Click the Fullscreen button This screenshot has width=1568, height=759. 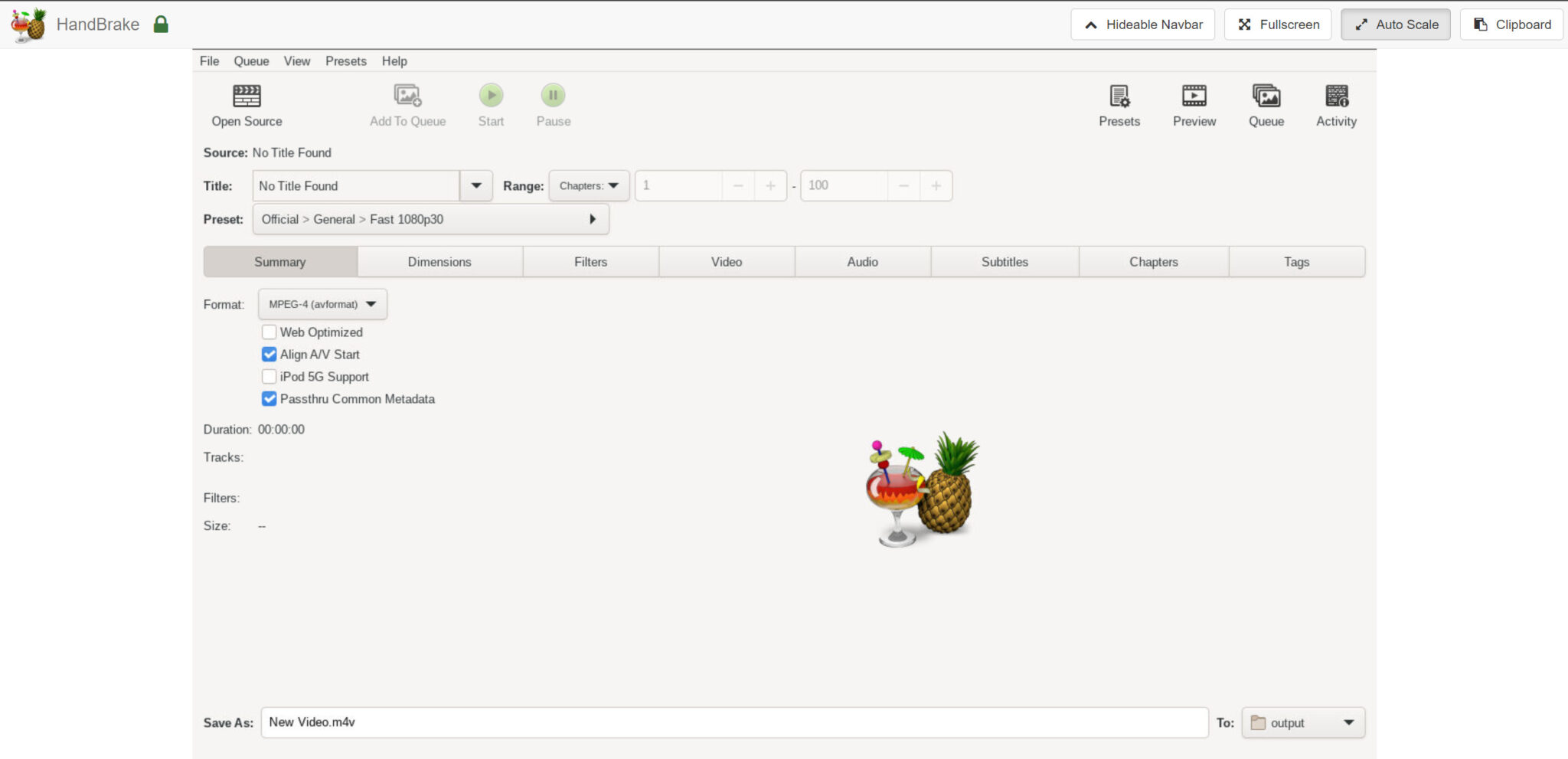click(x=1276, y=24)
